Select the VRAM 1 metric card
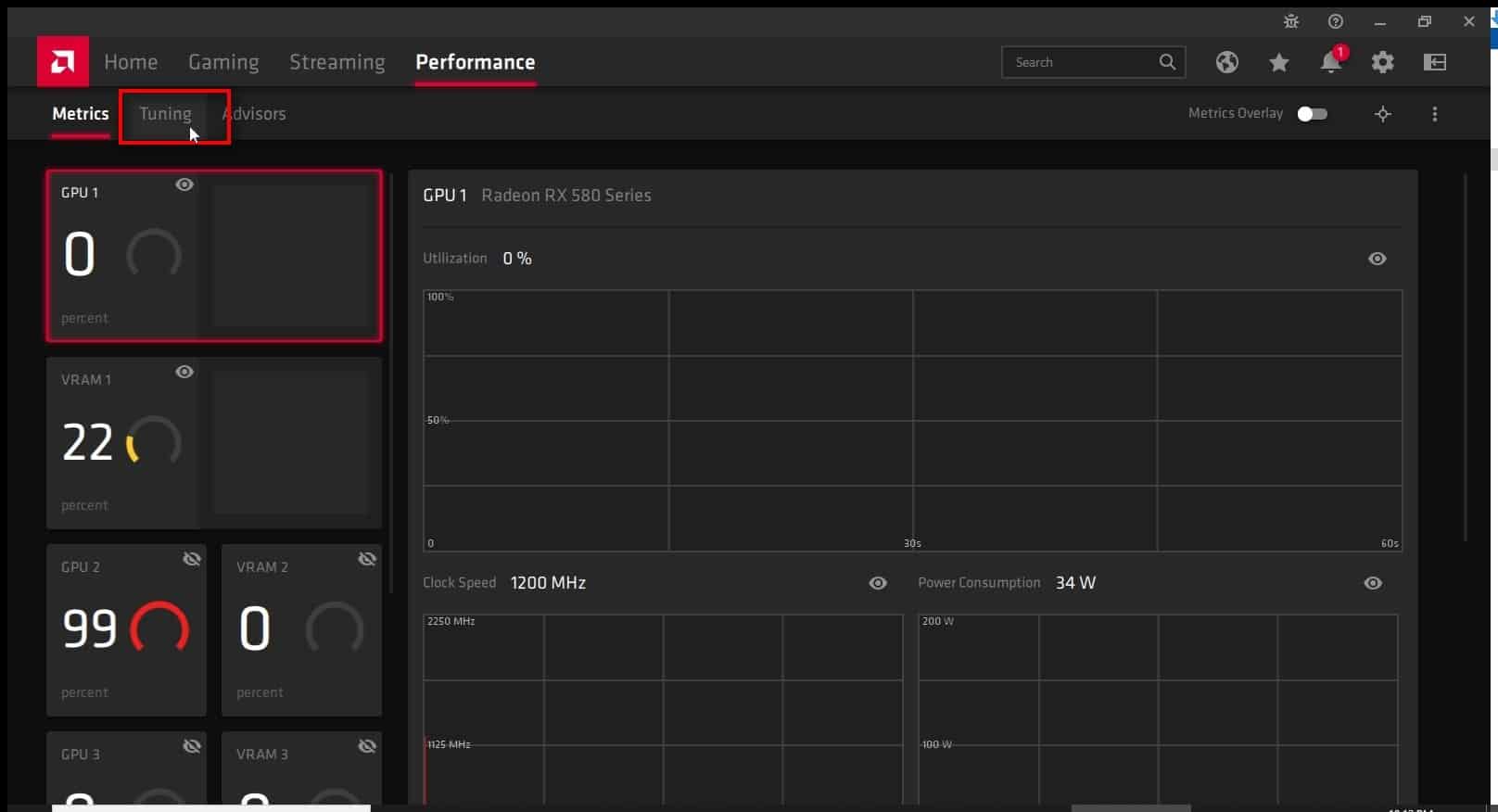The image size is (1498, 812). click(x=214, y=443)
